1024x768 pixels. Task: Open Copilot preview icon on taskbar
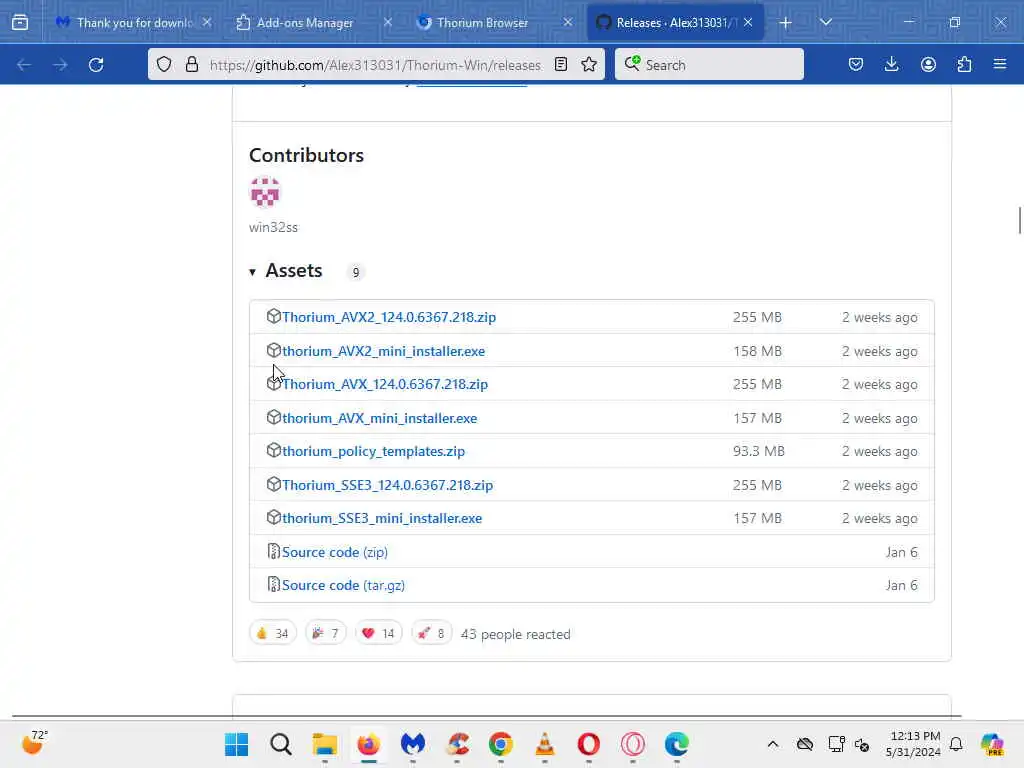992,744
